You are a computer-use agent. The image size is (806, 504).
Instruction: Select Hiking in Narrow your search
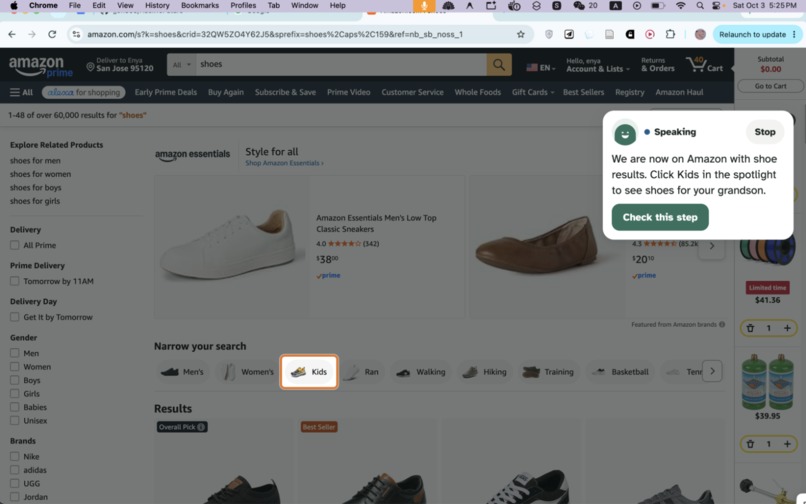(484, 372)
